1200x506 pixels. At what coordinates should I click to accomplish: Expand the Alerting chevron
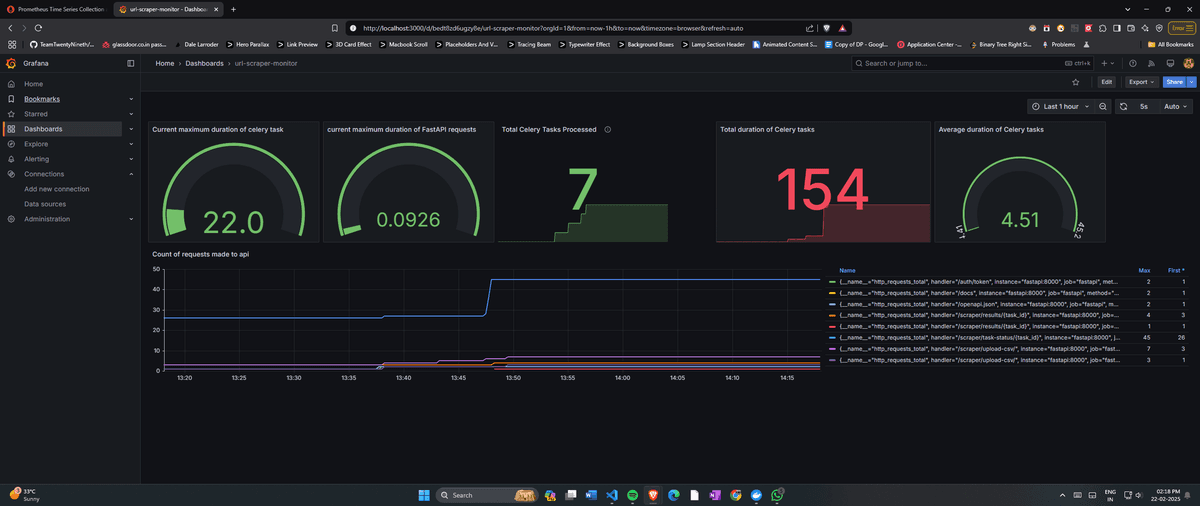pyautogui.click(x=131, y=159)
